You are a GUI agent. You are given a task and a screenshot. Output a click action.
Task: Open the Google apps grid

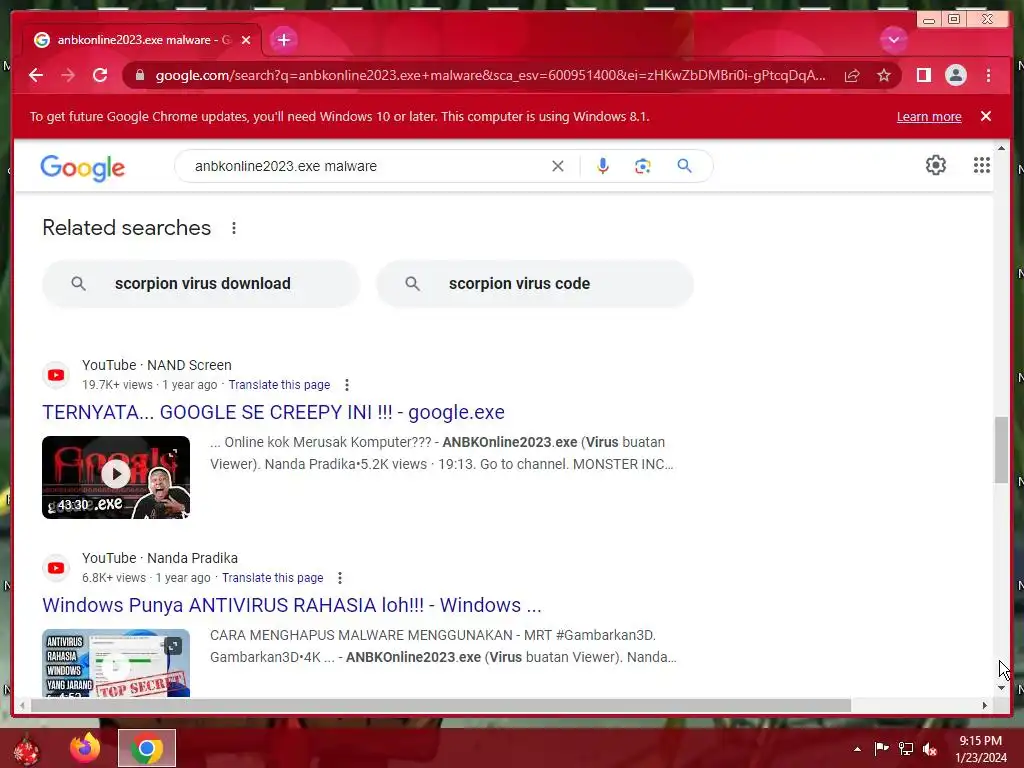tap(981, 165)
